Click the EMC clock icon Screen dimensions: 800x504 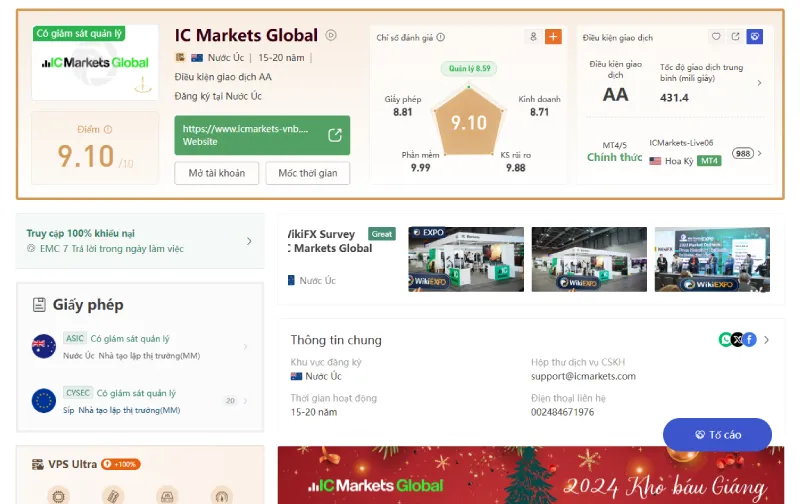pyautogui.click(x=31, y=248)
